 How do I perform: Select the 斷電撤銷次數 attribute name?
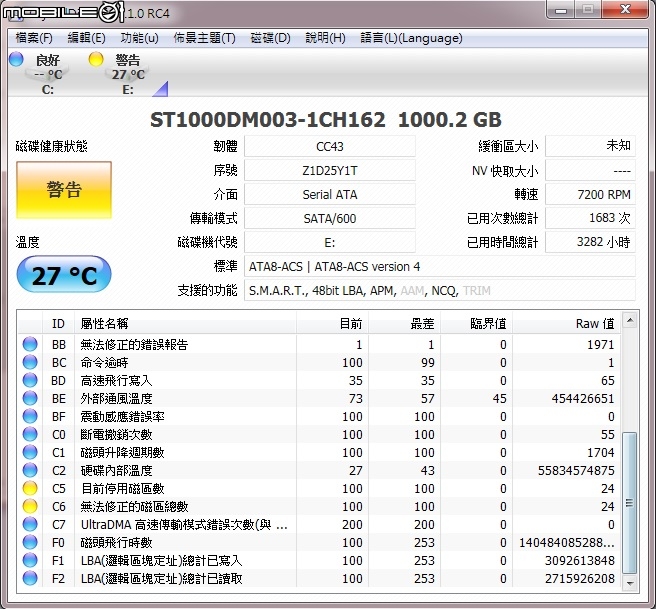click(x=116, y=434)
